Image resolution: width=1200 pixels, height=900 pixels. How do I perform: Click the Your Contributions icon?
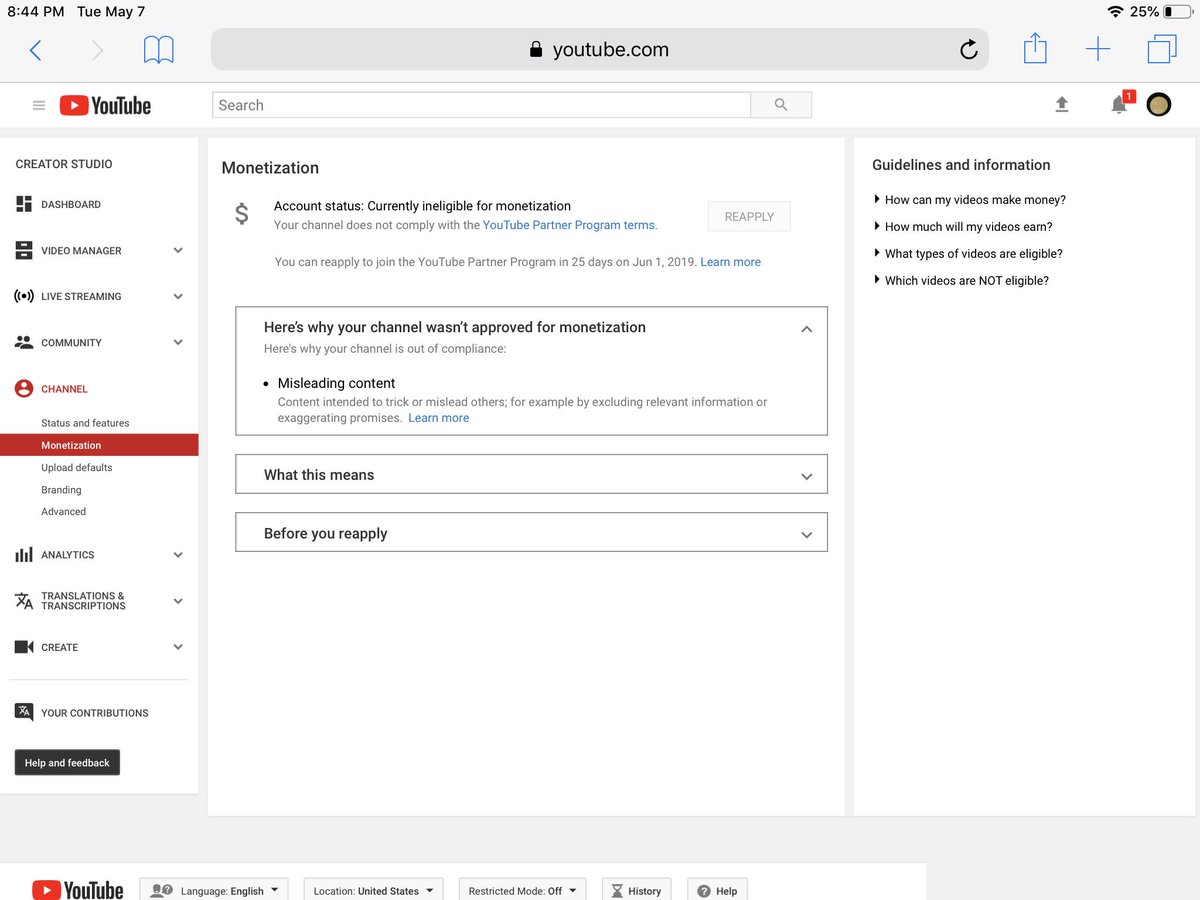24,712
